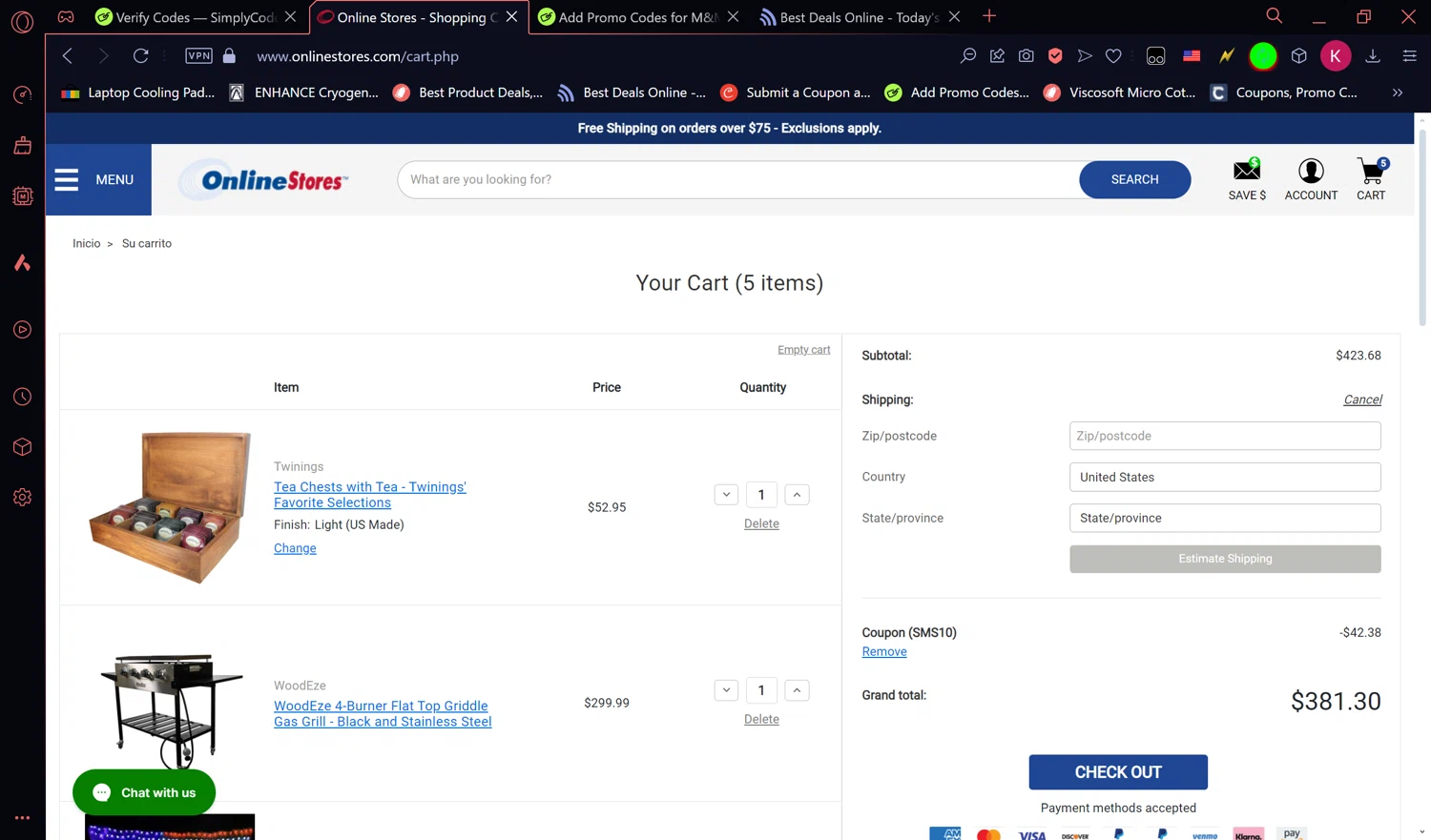Decrease quantity of WoodEze Griddle

726,690
